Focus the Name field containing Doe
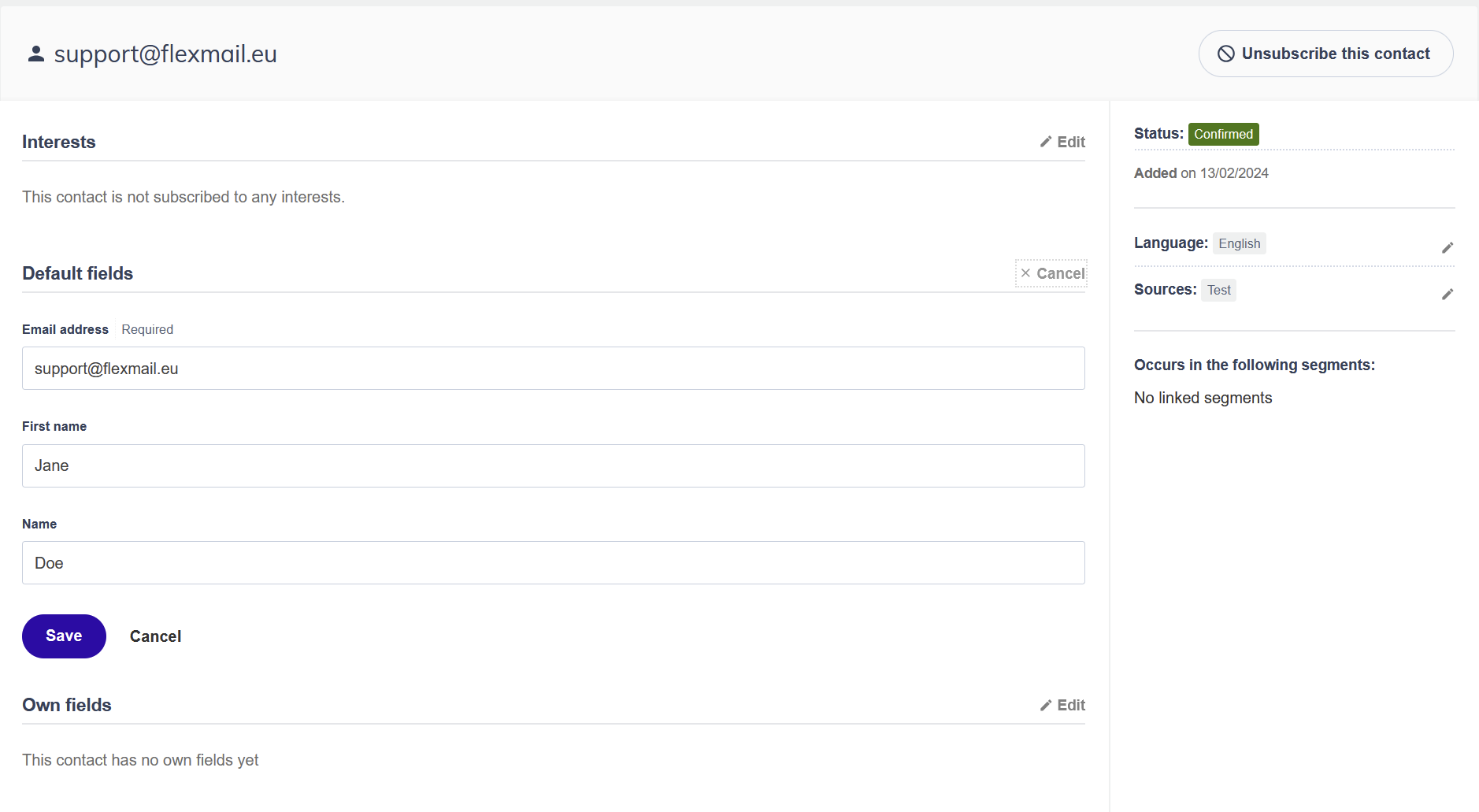Screen dimensions: 1479x812 click(x=554, y=563)
